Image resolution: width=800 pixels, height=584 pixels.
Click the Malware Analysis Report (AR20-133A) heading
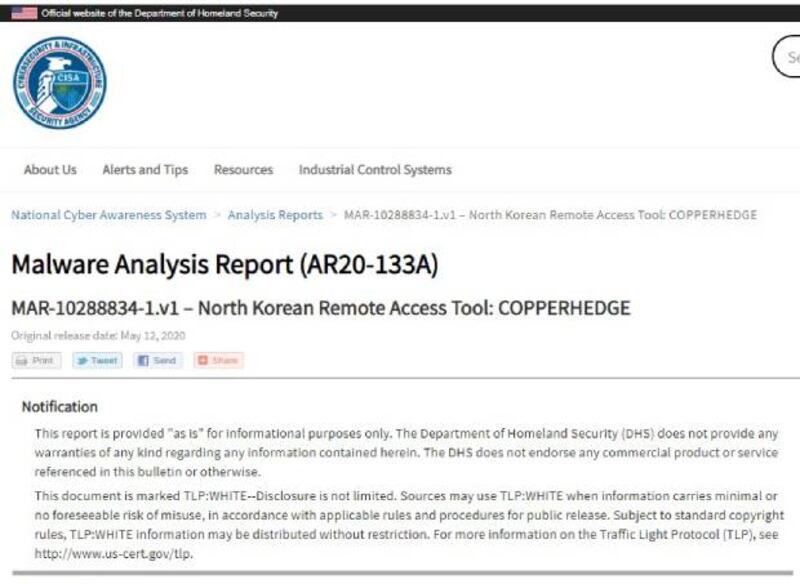(224, 264)
